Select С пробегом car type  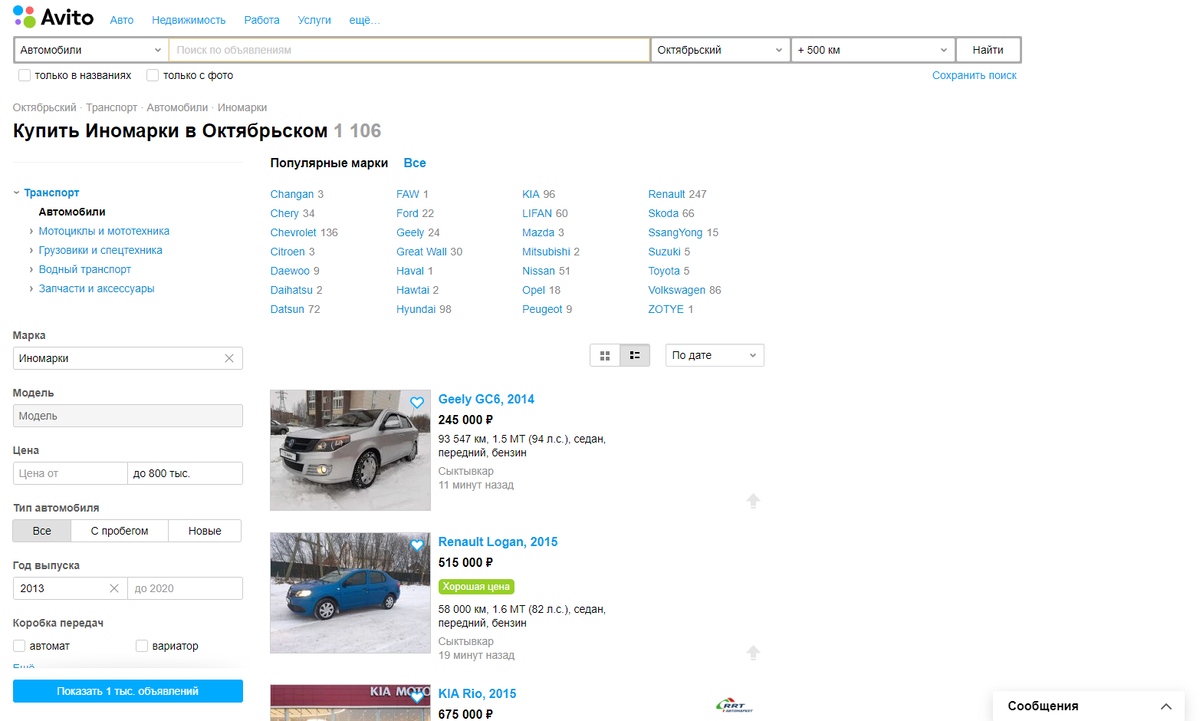click(x=120, y=531)
